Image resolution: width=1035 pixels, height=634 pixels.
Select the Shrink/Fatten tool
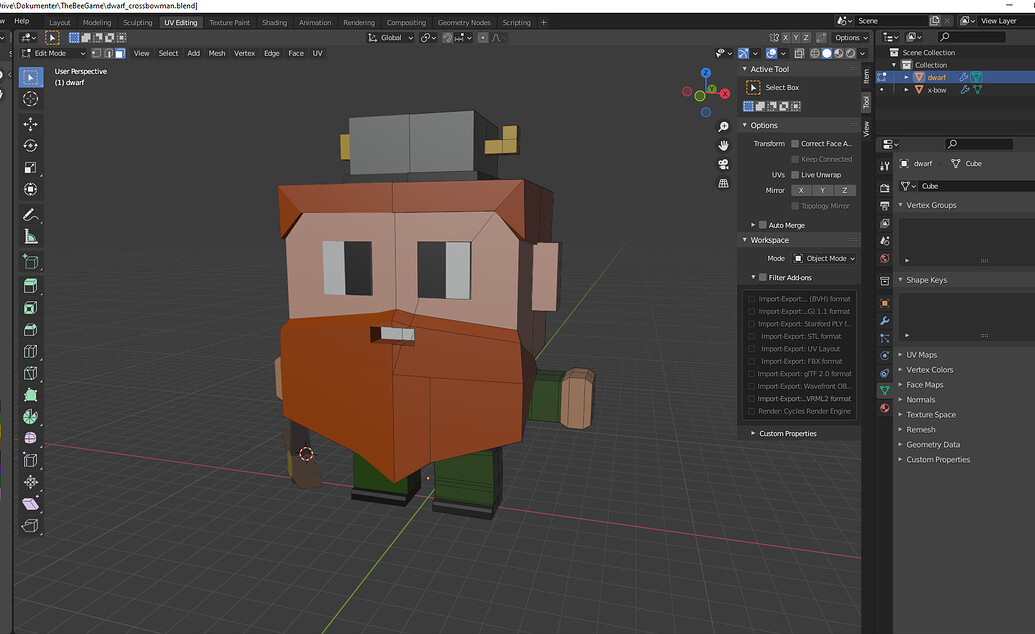pyautogui.click(x=30, y=481)
